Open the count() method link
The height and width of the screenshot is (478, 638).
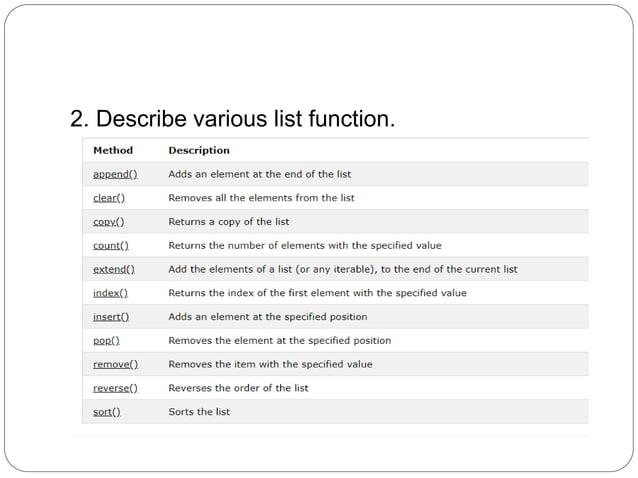pyautogui.click(x=111, y=245)
